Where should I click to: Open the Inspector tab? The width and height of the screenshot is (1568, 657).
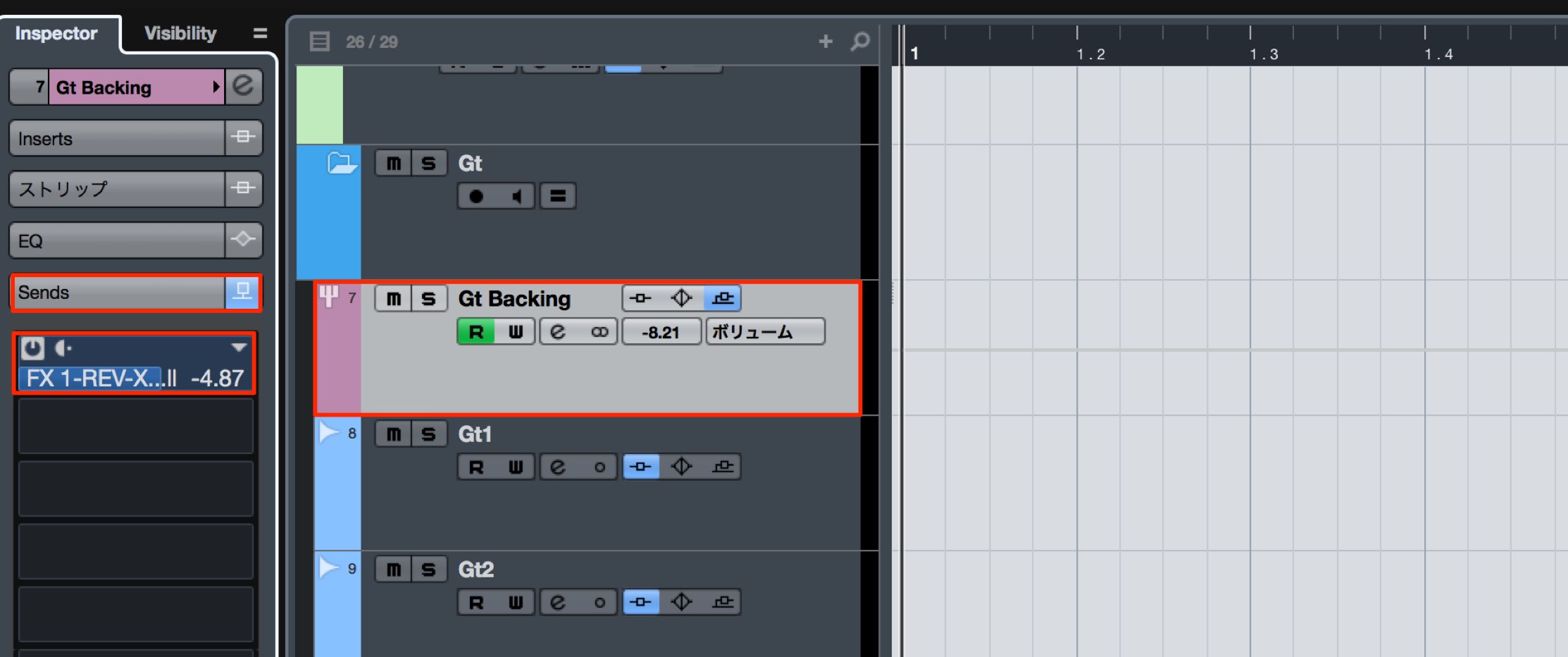(56, 33)
